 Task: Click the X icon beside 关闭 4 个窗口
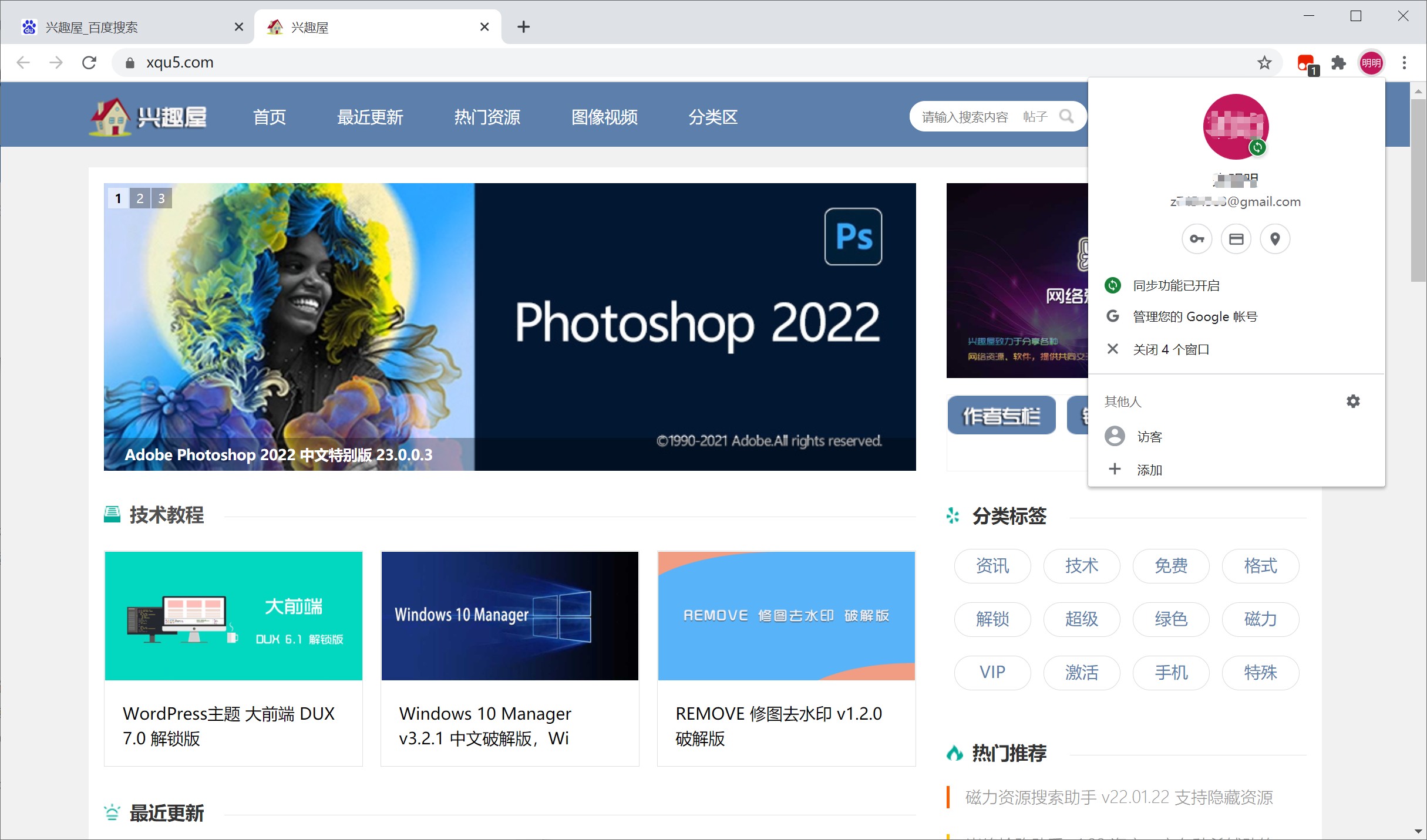tap(1113, 349)
